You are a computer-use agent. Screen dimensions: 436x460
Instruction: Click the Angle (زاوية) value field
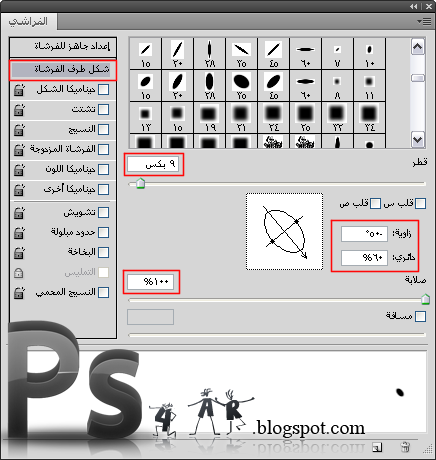(364, 234)
